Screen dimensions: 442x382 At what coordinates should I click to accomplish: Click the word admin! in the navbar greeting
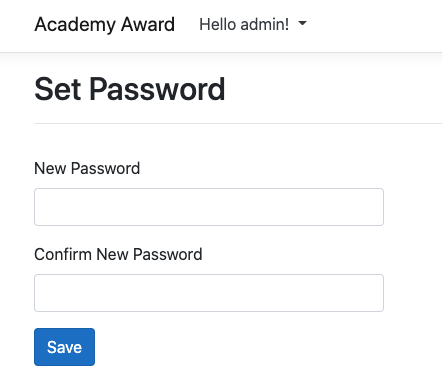(265, 24)
